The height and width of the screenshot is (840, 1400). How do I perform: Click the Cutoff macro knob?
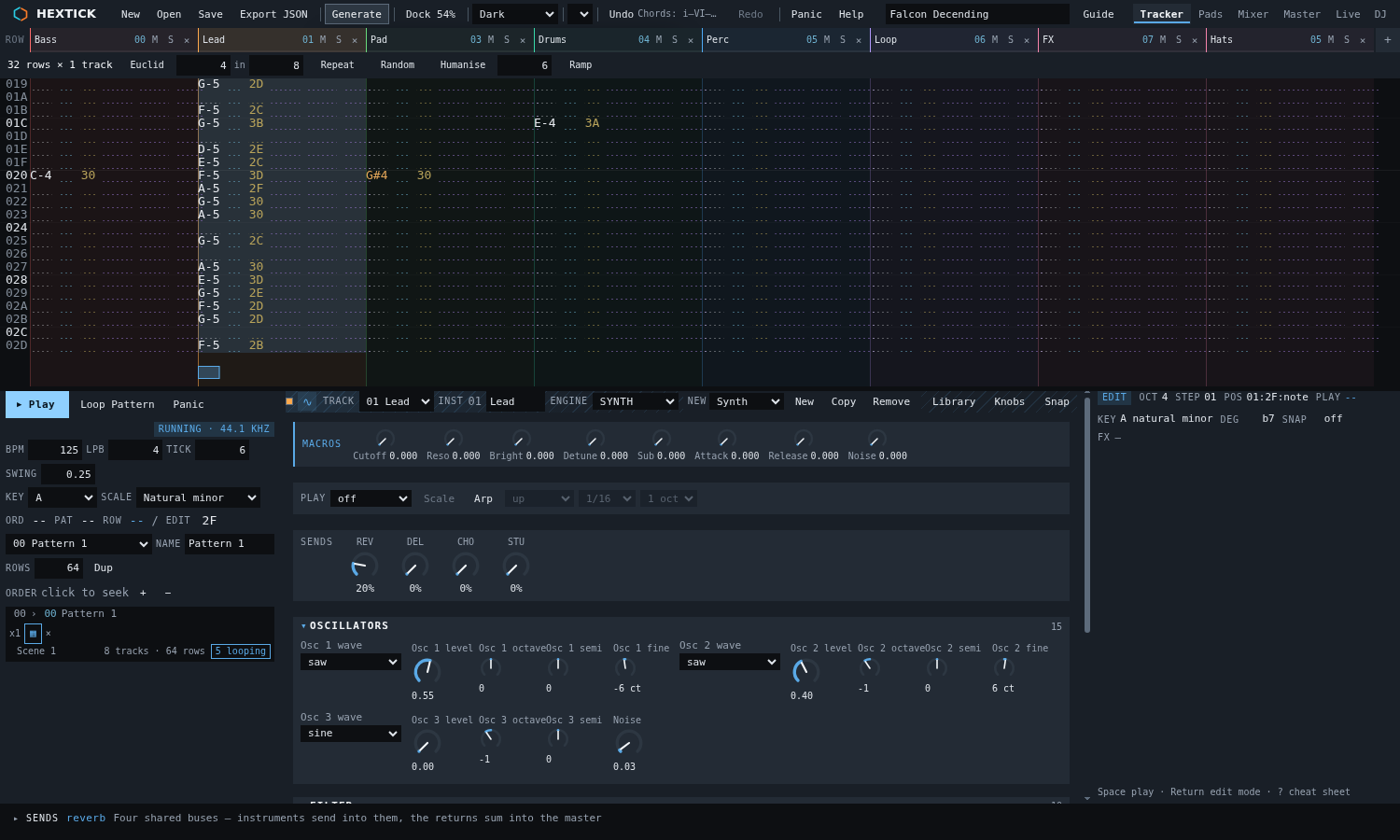385,439
